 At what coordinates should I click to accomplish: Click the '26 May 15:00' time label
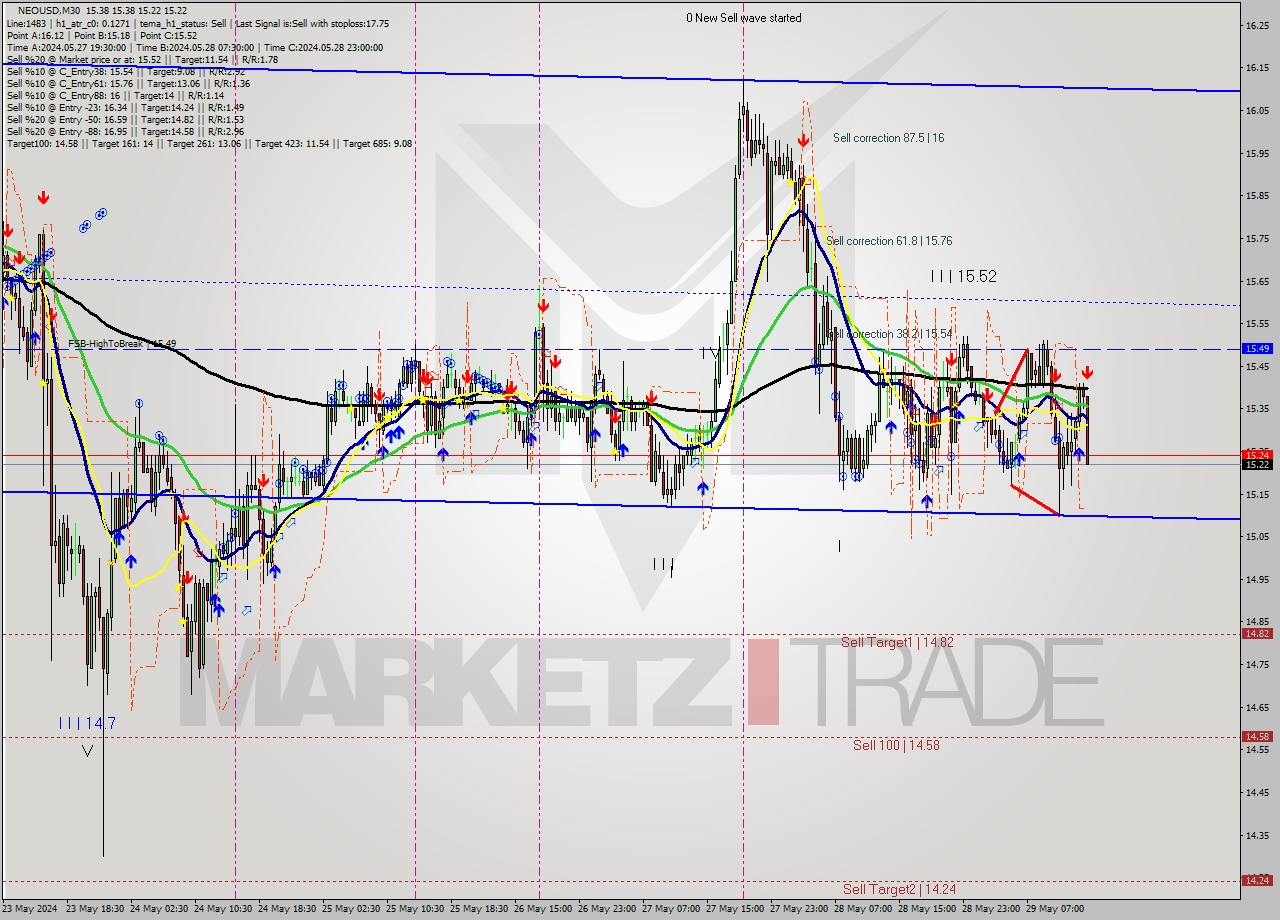coord(542,909)
